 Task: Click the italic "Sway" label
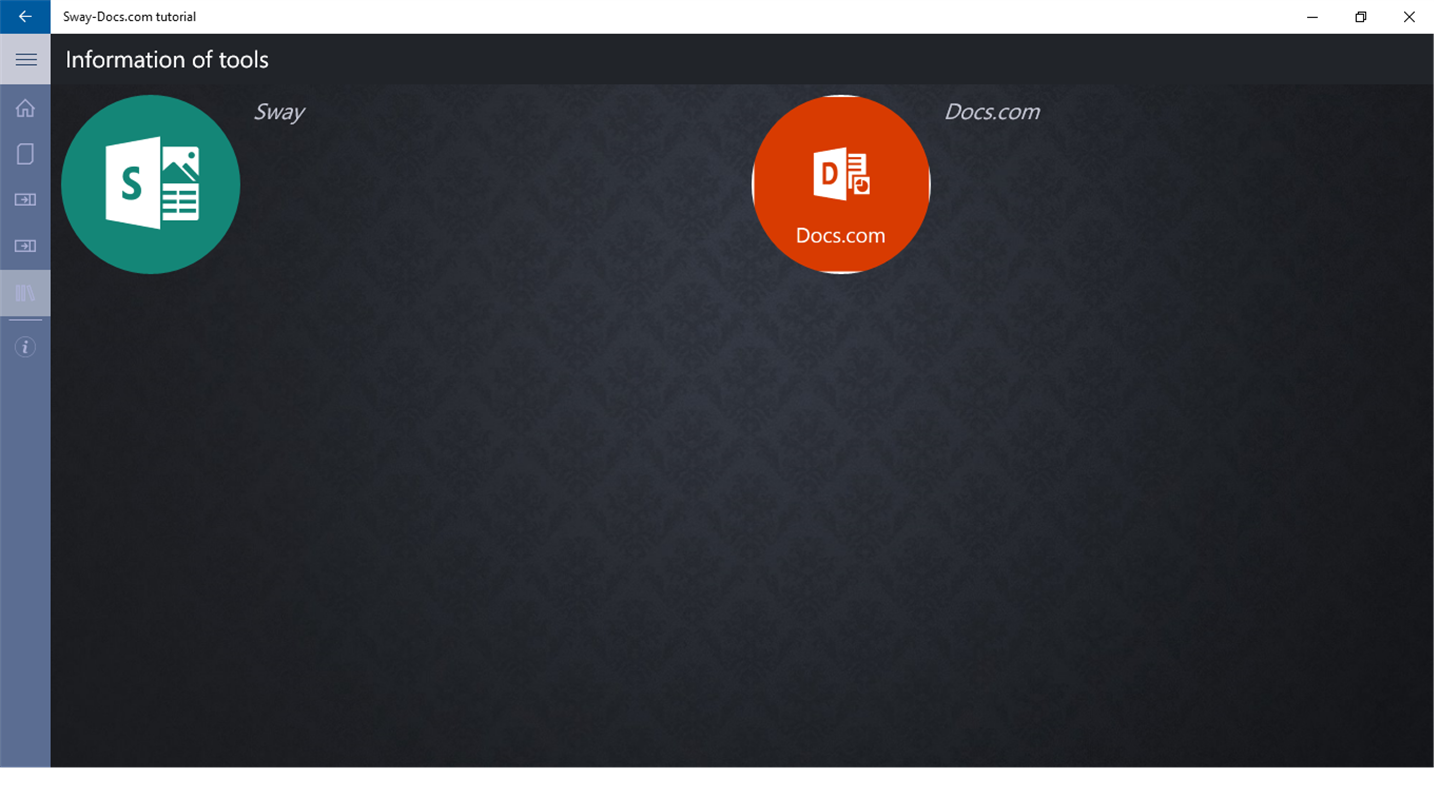(x=279, y=112)
